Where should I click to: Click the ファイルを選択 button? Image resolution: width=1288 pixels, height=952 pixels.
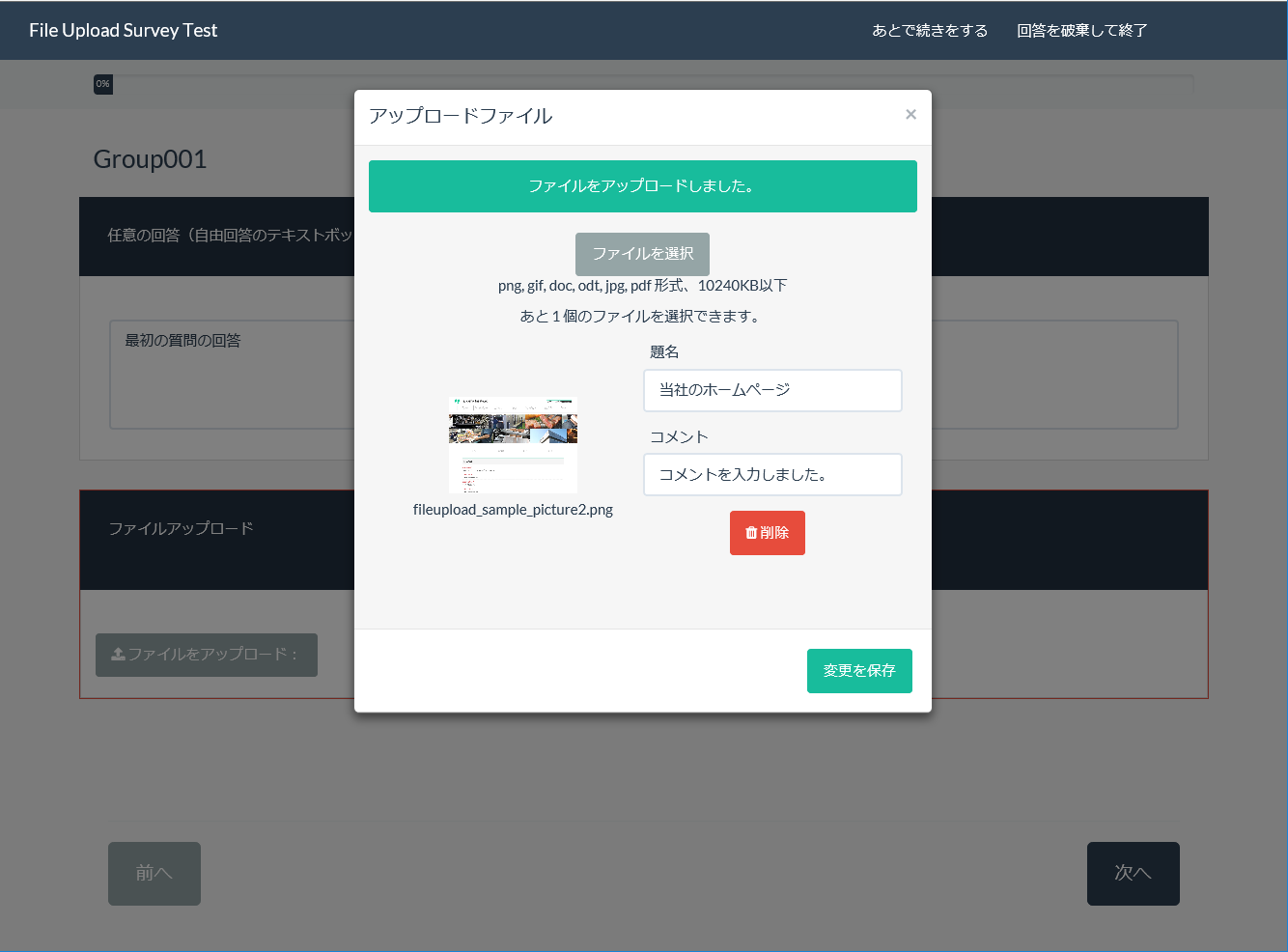(642, 254)
